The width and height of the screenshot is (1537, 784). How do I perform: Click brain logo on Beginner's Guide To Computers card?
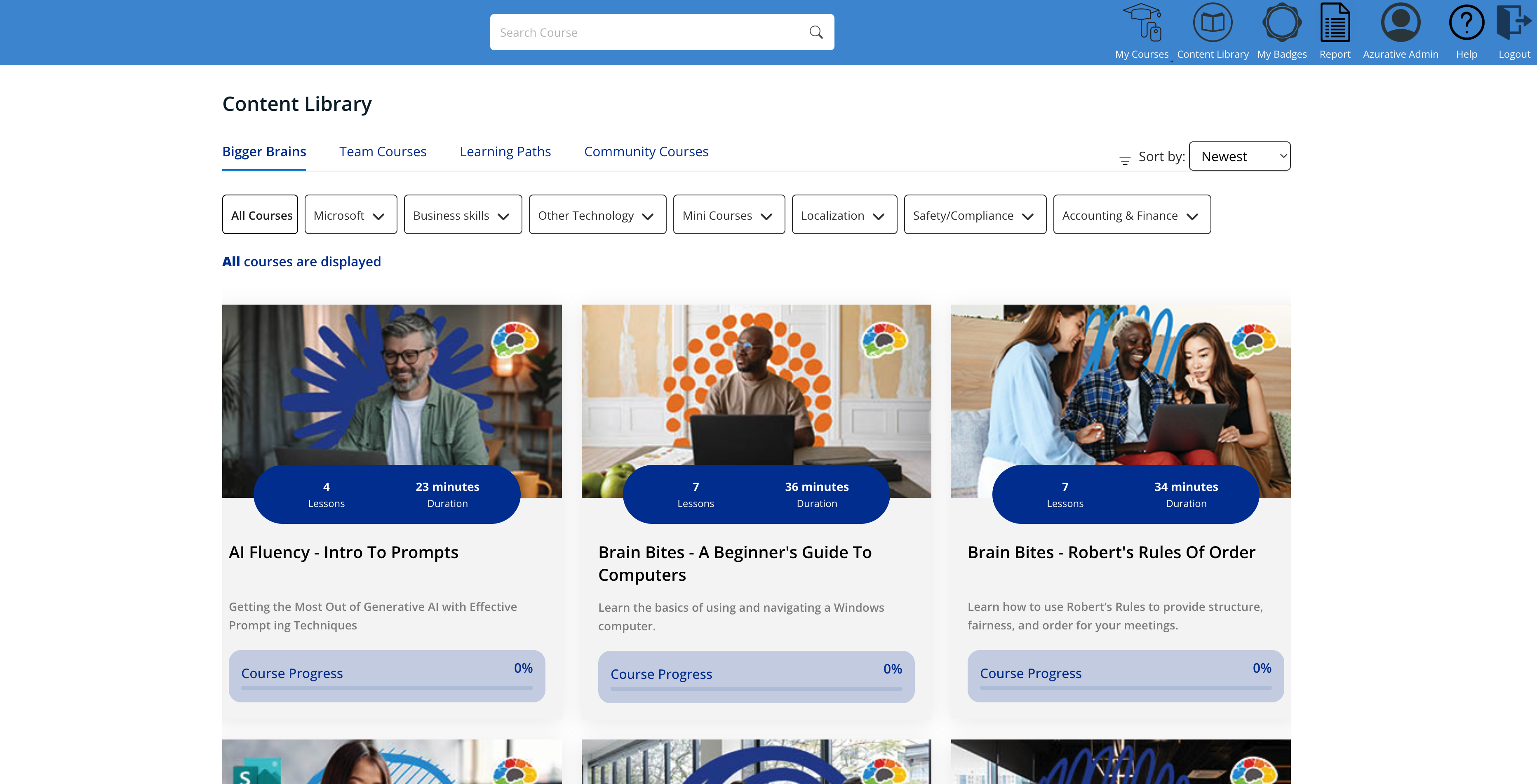click(884, 340)
